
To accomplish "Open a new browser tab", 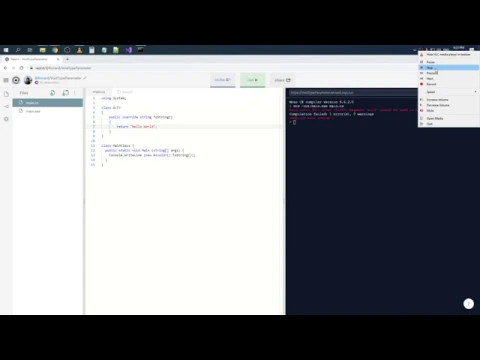I will click(x=67, y=59).
